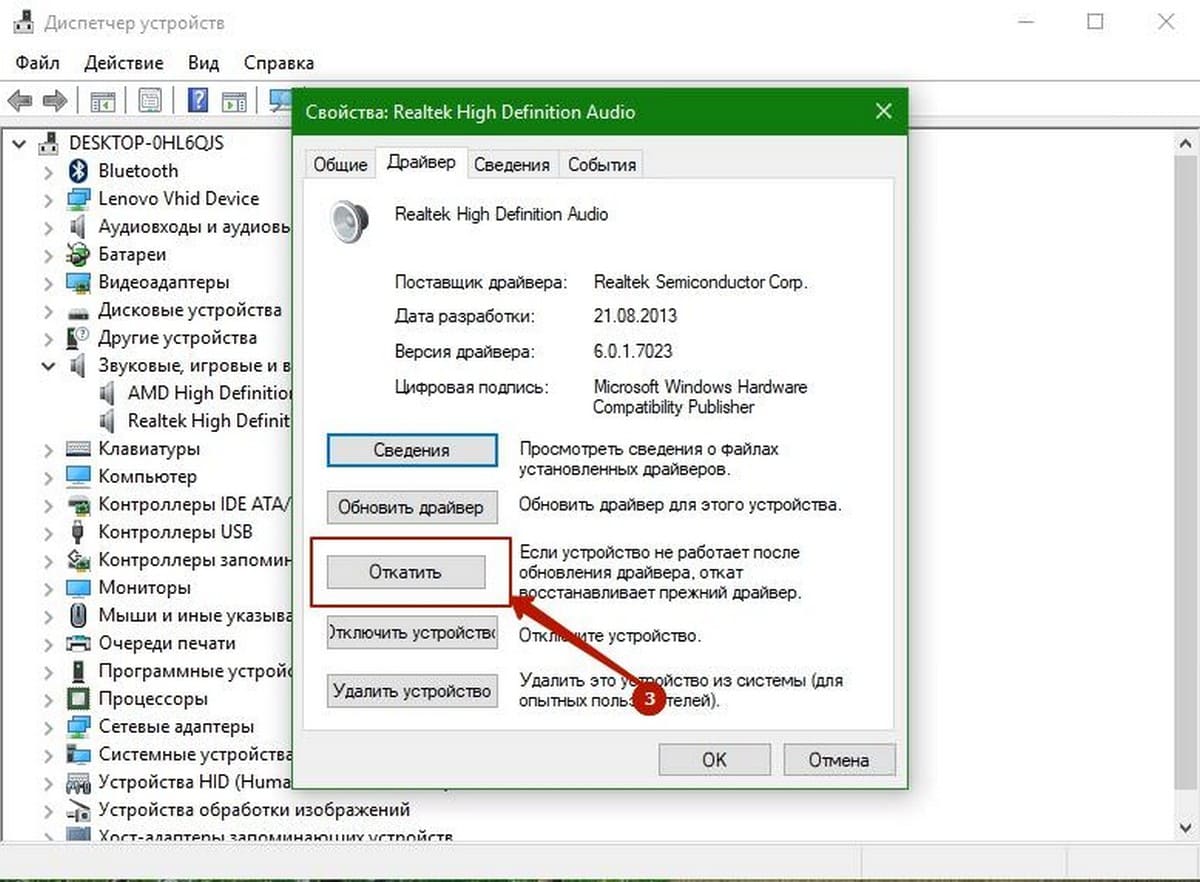The height and width of the screenshot is (882, 1200).
Task: Confirm the dialog with ОК
Action: click(x=714, y=760)
